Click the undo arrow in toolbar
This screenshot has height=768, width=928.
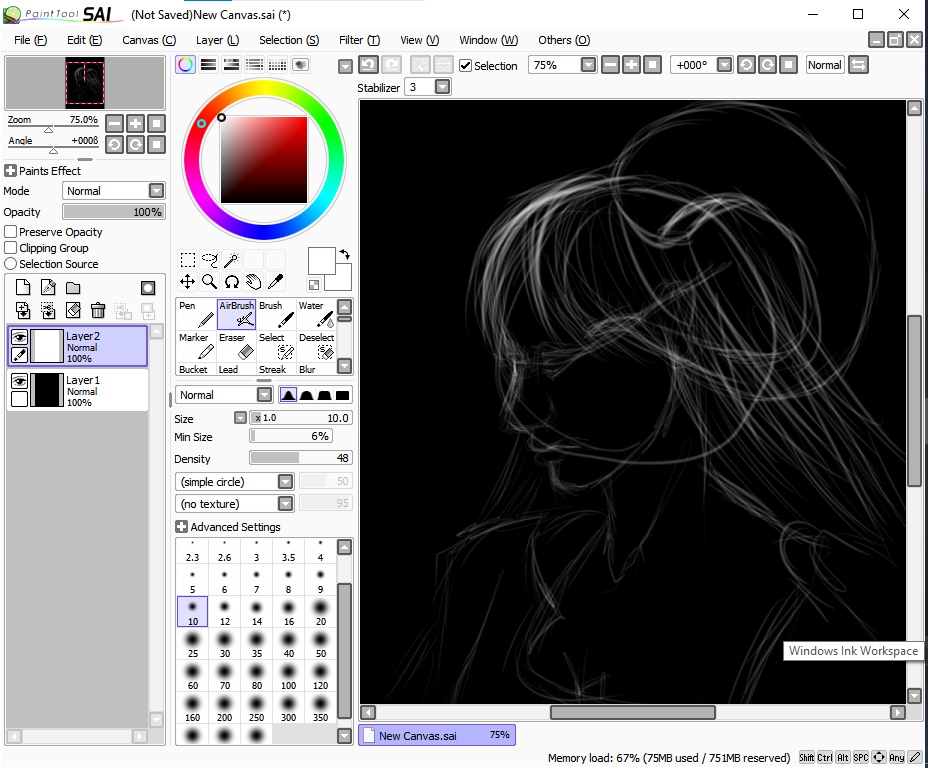[x=368, y=64]
